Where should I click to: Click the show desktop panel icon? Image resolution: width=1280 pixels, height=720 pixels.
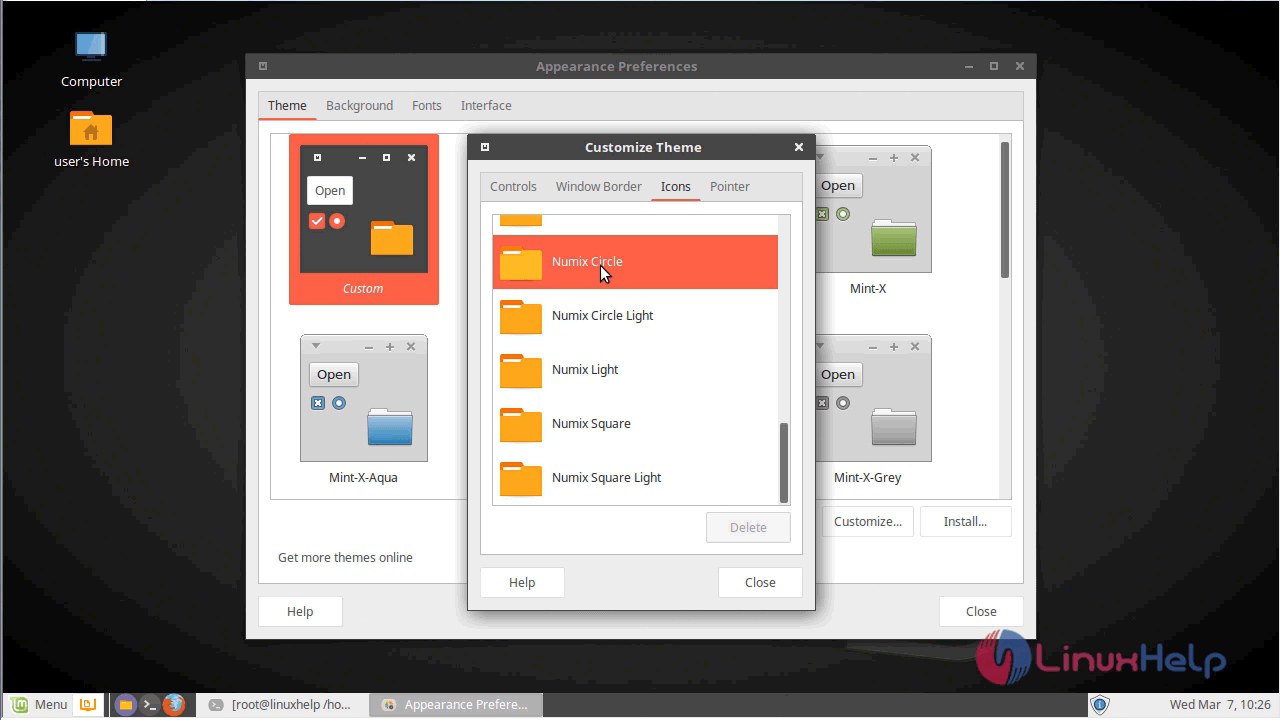[x=88, y=705]
